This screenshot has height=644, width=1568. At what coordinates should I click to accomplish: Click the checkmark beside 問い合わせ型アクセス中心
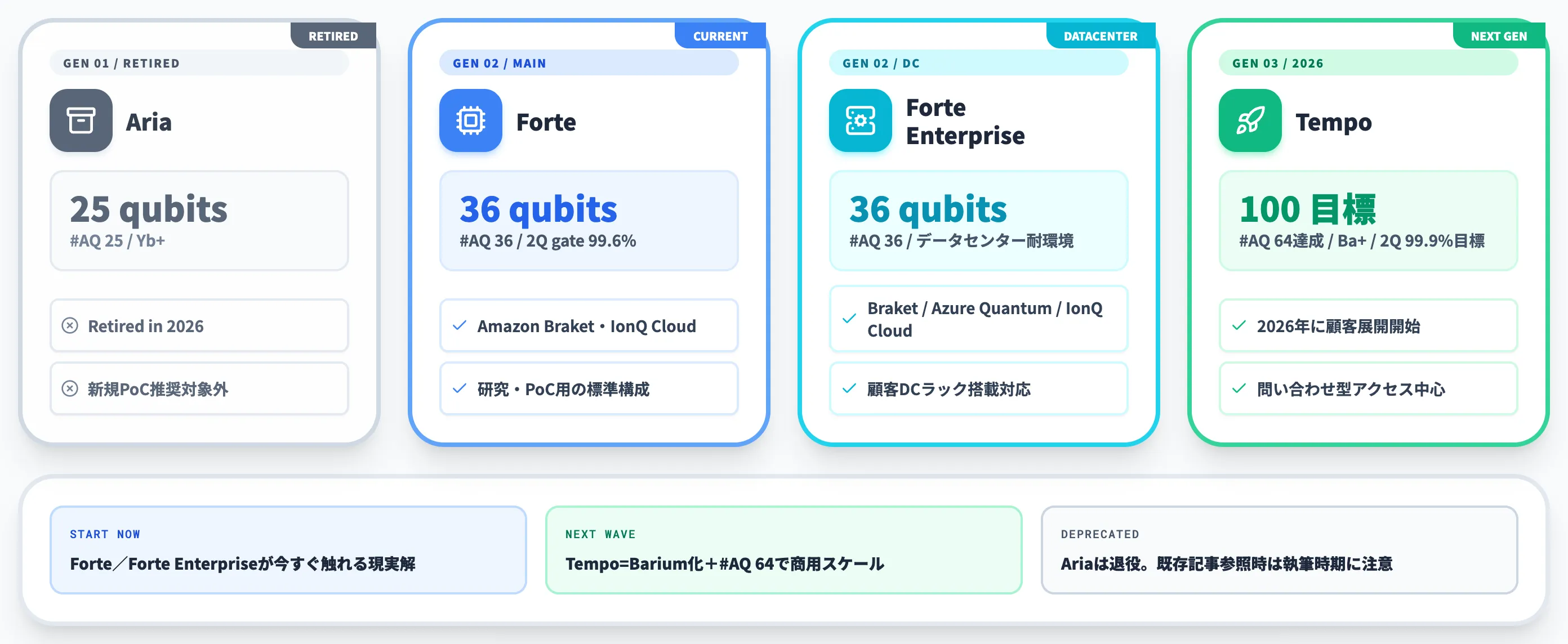pyautogui.click(x=1239, y=388)
